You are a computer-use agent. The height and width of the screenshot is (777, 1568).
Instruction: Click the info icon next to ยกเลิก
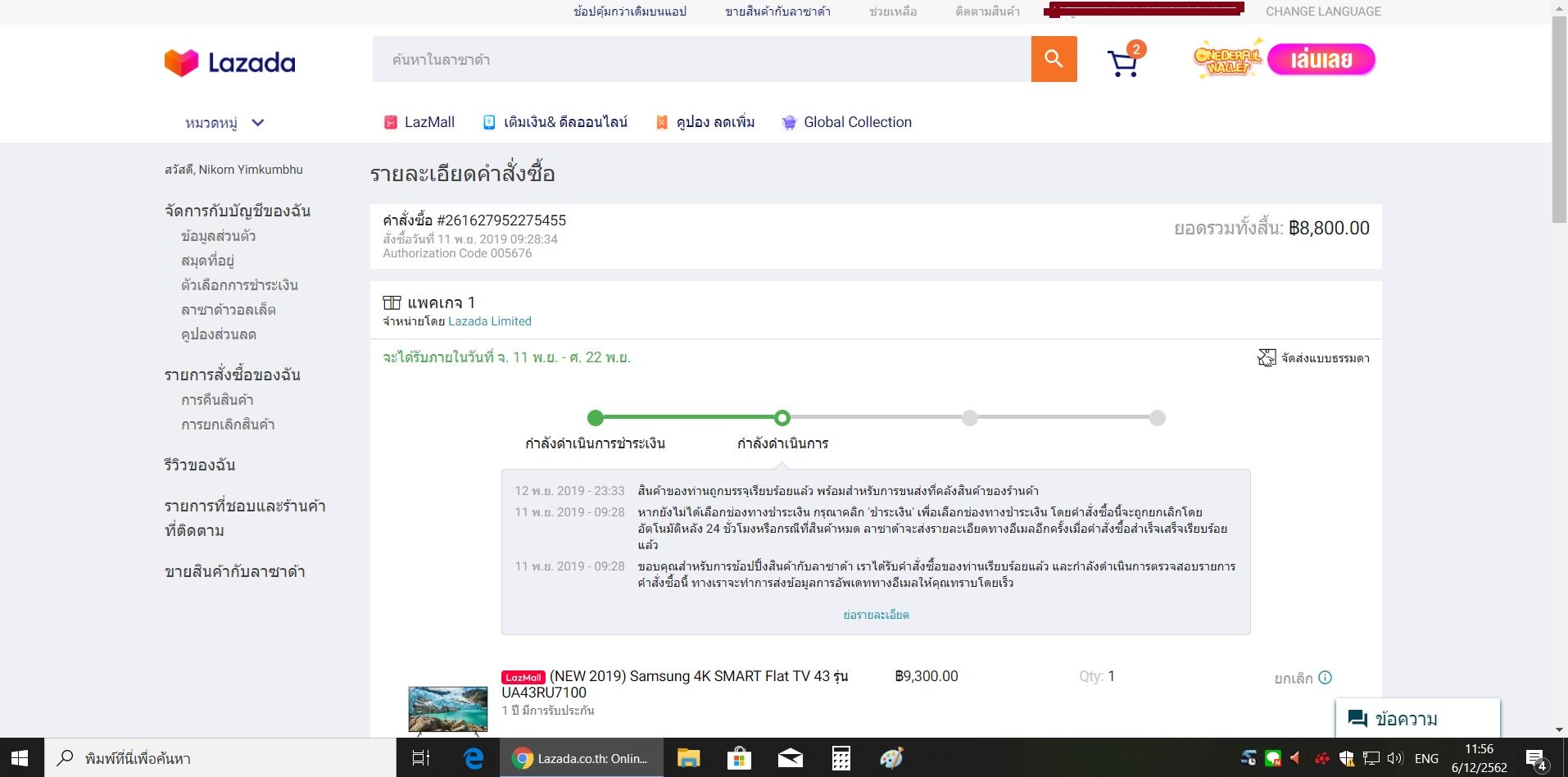coord(1325,678)
